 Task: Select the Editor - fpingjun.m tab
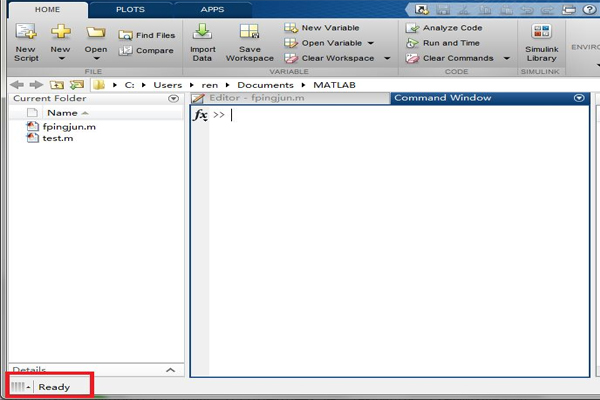pos(290,98)
